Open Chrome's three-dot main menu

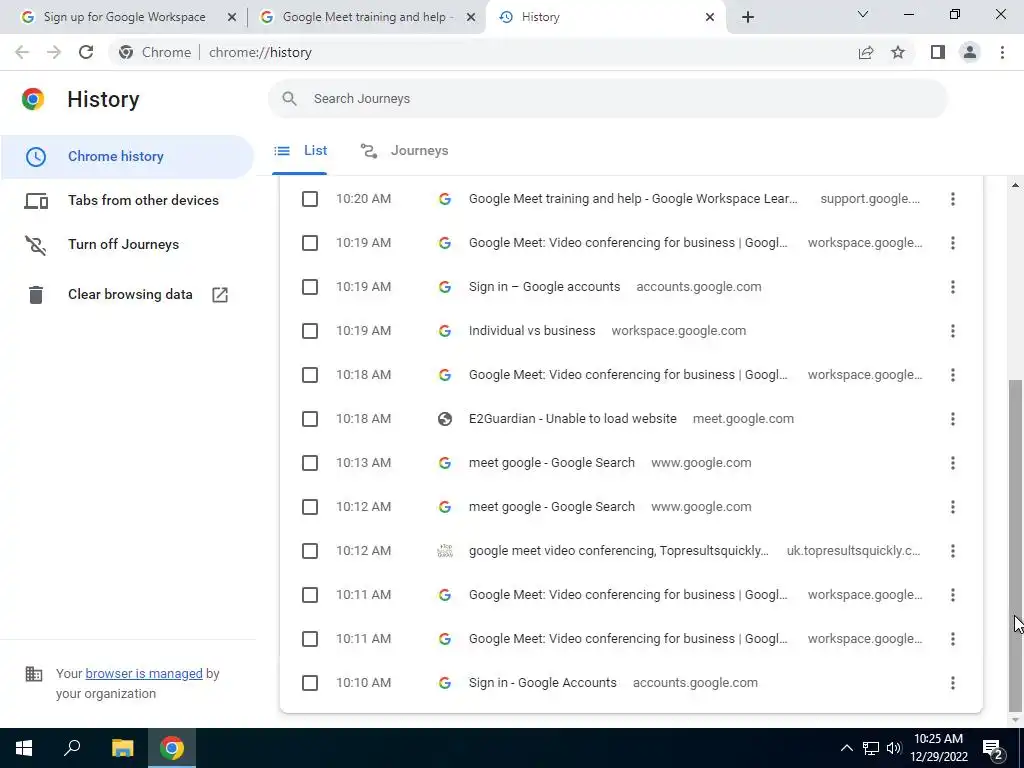(x=1002, y=52)
